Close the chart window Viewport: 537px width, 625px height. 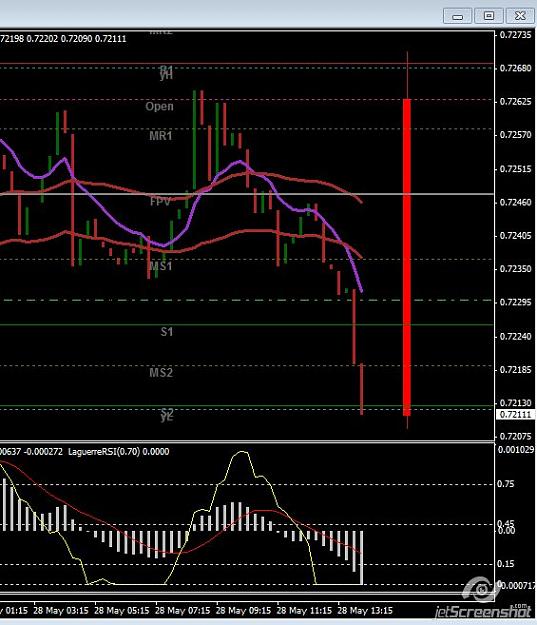[x=520, y=16]
